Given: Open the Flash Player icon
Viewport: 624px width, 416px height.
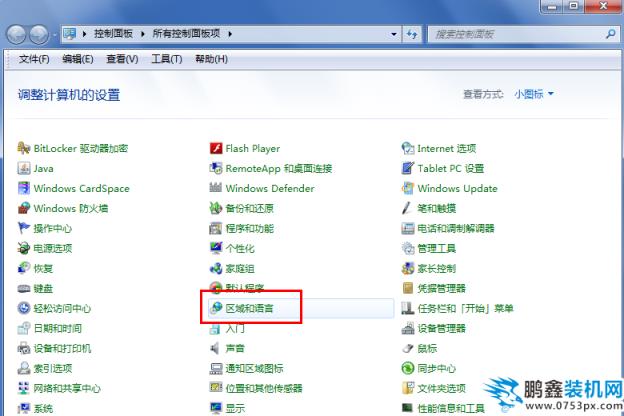Looking at the screenshot, I should click(216, 148).
